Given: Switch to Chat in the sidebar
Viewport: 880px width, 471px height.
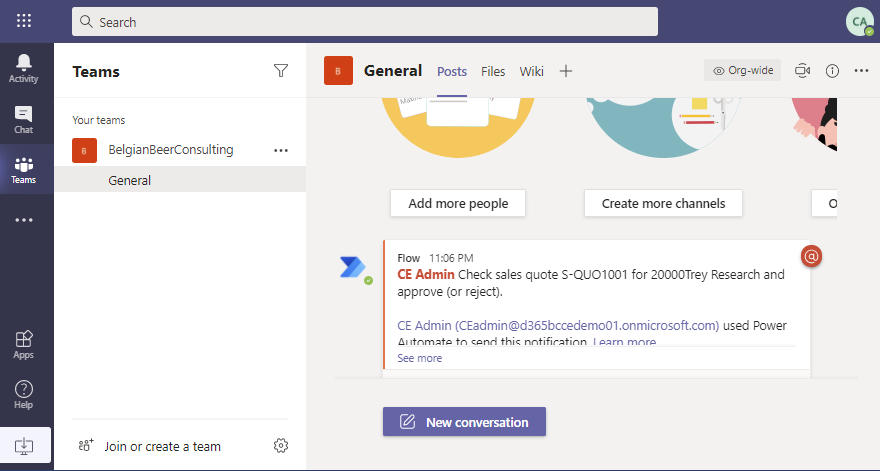Looking at the screenshot, I should (x=24, y=120).
